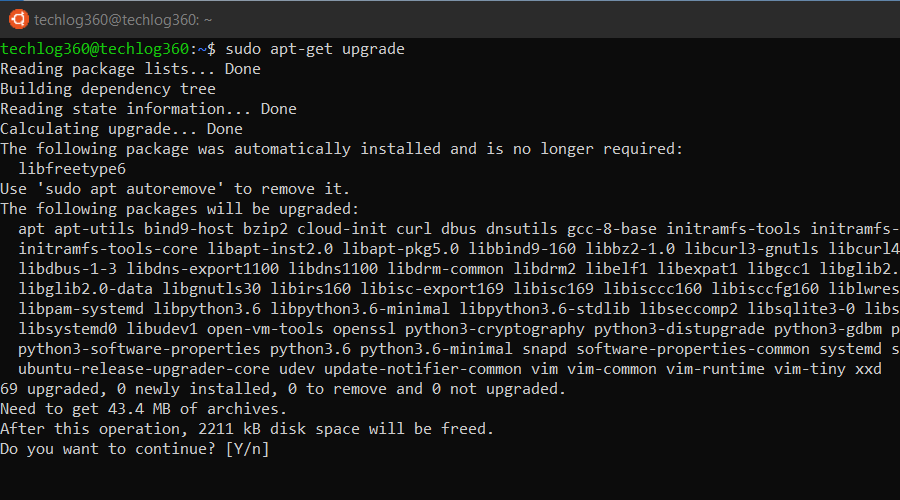The height and width of the screenshot is (500, 900).
Task: Click the [Y/n] confirmation prompt
Action: [247, 449]
